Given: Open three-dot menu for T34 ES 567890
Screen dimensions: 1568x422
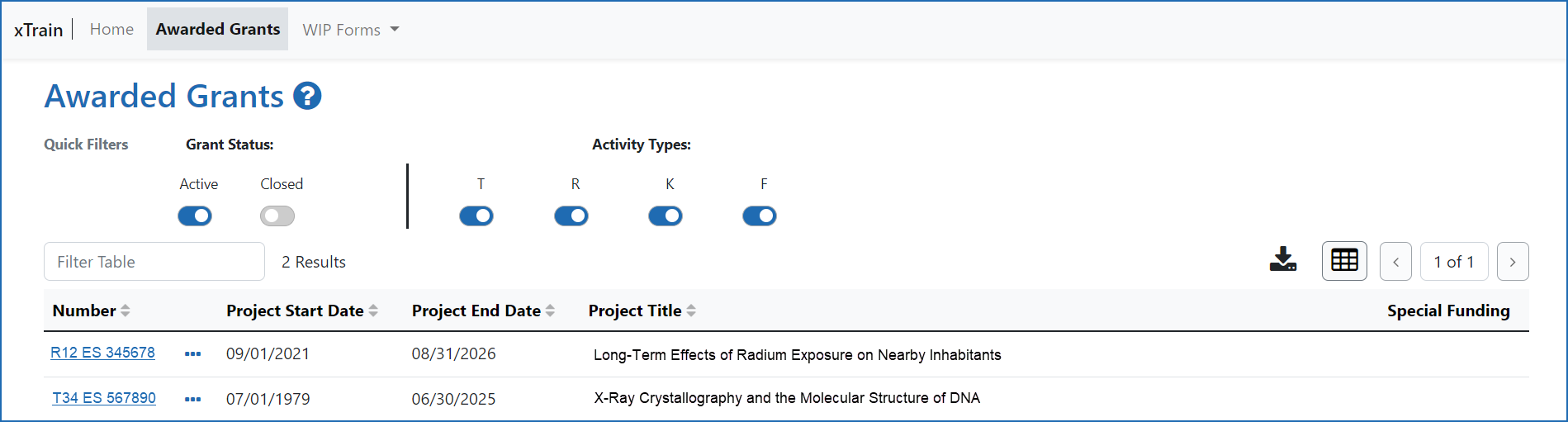Looking at the screenshot, I should pyautogui.click(x=192, y=400).
